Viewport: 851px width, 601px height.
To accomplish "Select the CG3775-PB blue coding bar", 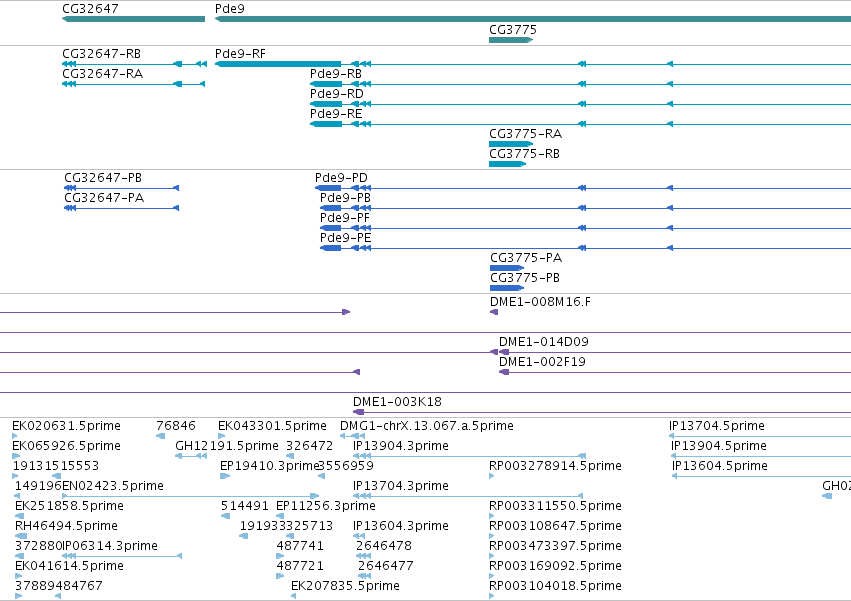I will pos(507,288).
